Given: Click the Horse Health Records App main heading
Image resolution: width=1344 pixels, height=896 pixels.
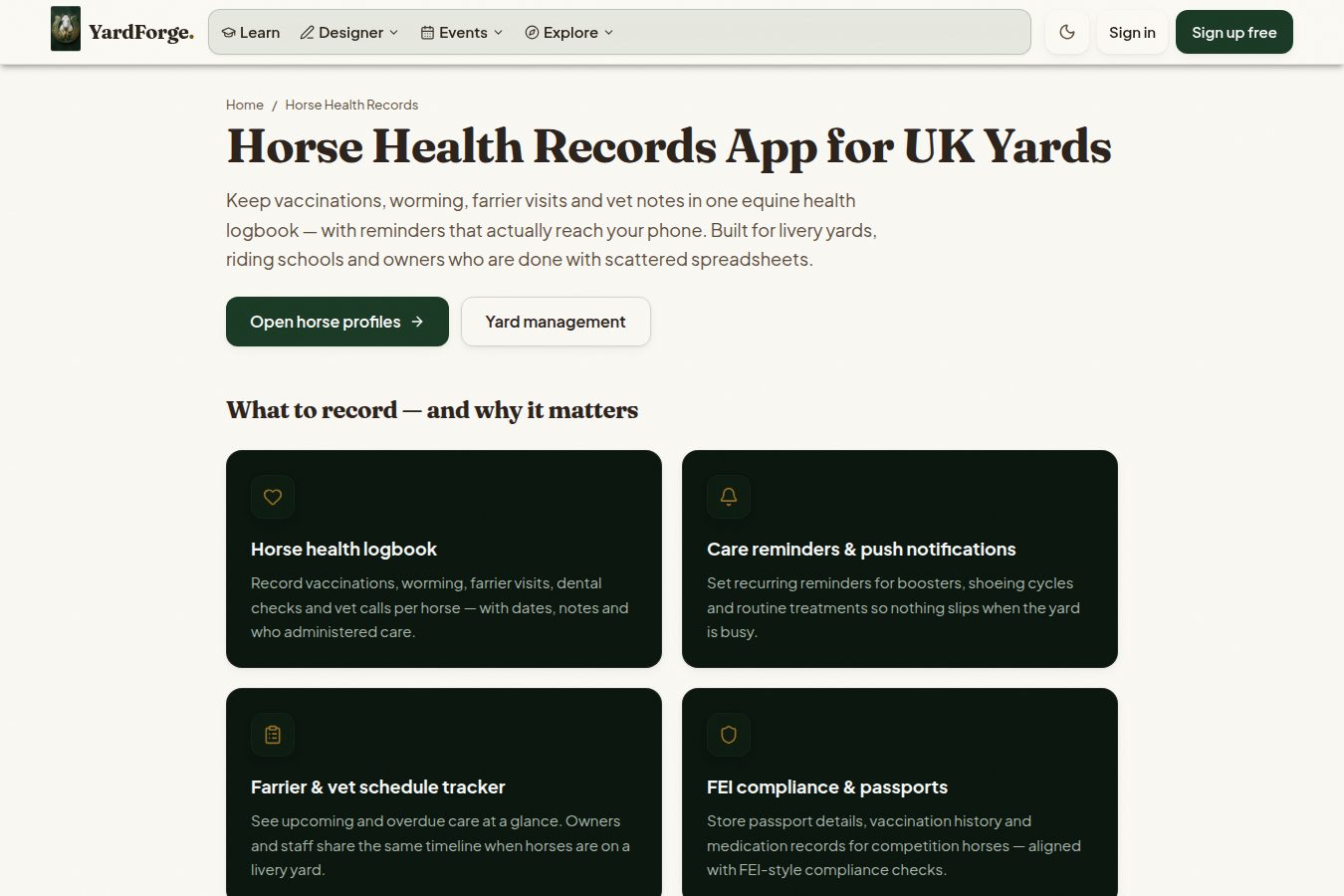Looking at the screenshot, I should click(669, 146).
